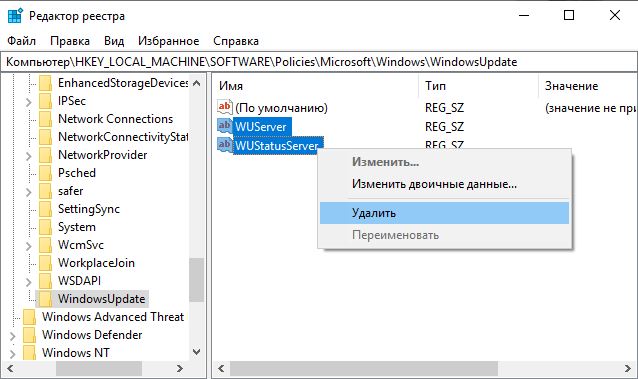Image resolution: width=638 pixels, height=379 pixels.
Task: Open the Правка menu
Action: point(70,41)
